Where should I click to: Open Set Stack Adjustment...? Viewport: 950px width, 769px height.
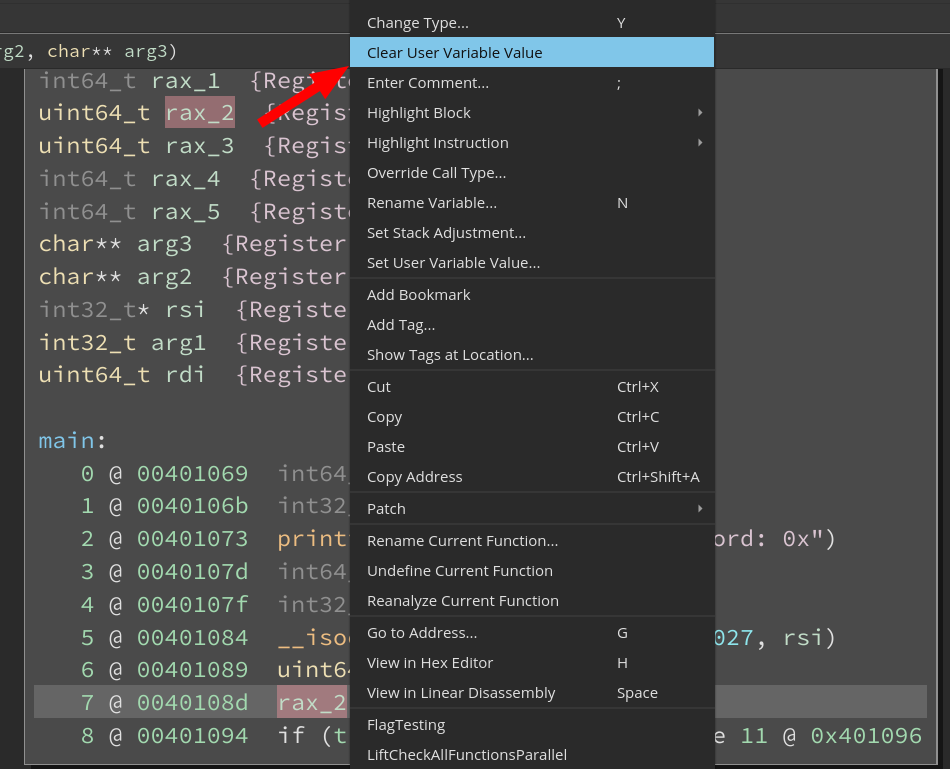point(532,233)
